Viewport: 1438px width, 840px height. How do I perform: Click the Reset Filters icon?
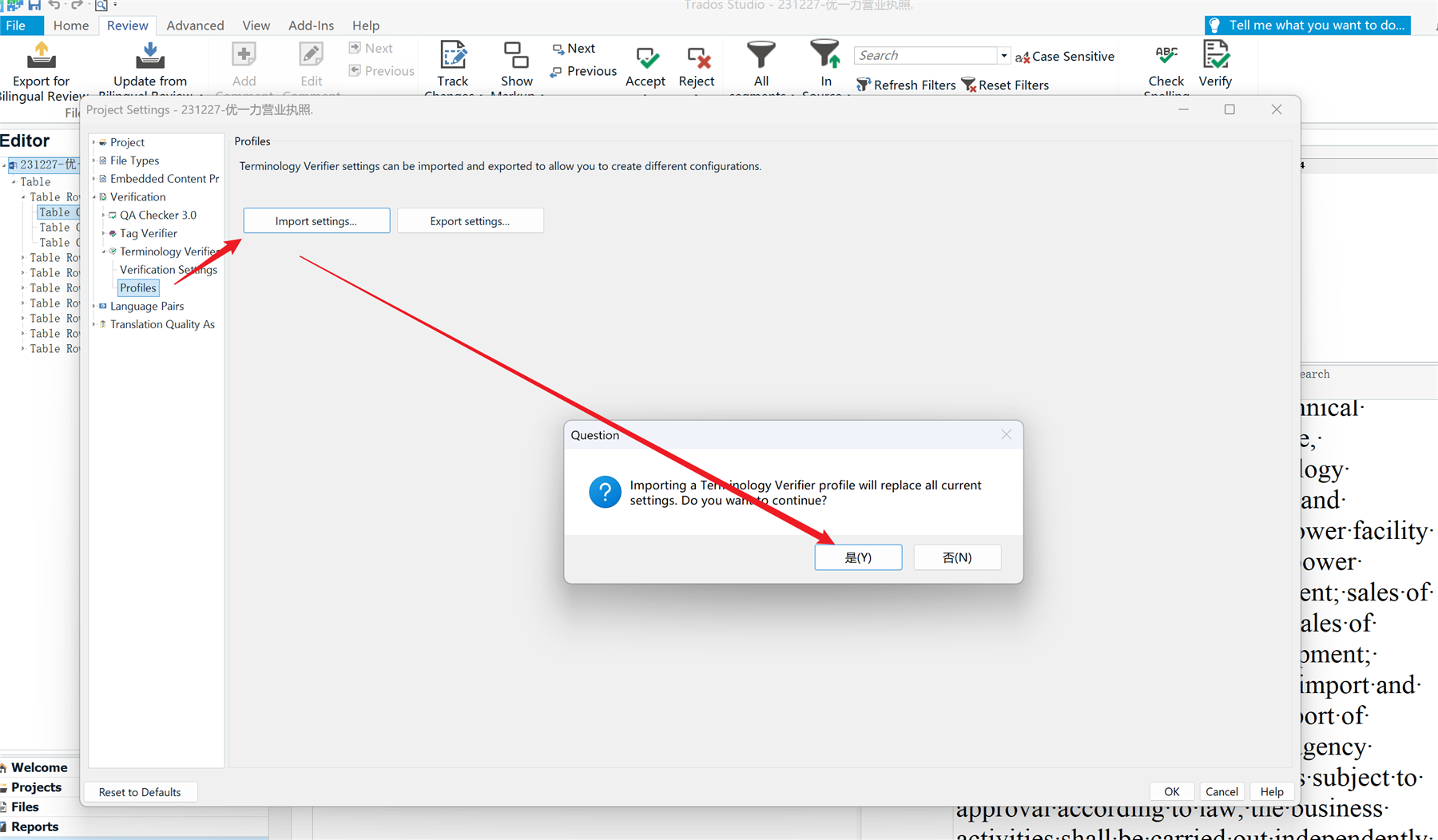point(969,85)
